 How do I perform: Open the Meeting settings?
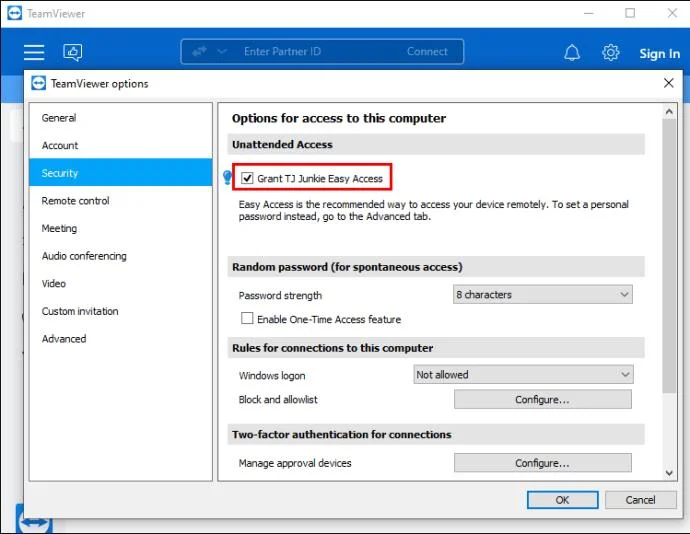(121, 228)
